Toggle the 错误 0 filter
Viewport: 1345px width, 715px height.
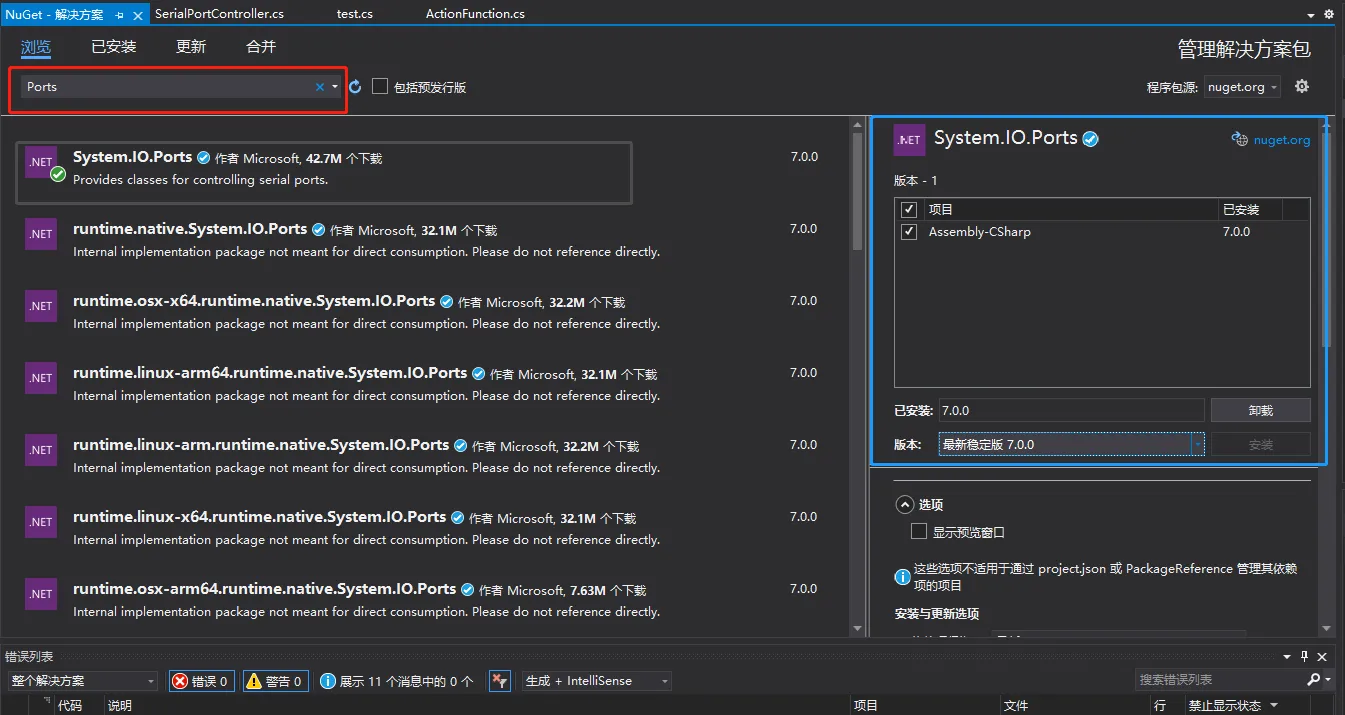click(x=201, y=681)
